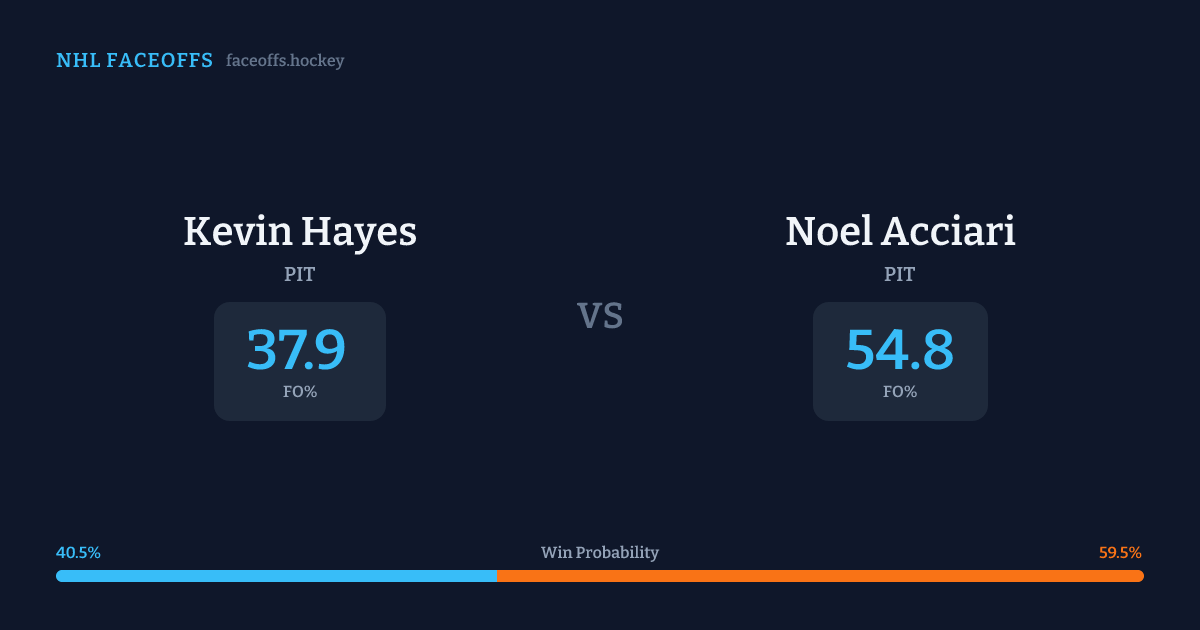The image size is (1200, 630).
Task: Click the last name Acciari
Action: 948,232
